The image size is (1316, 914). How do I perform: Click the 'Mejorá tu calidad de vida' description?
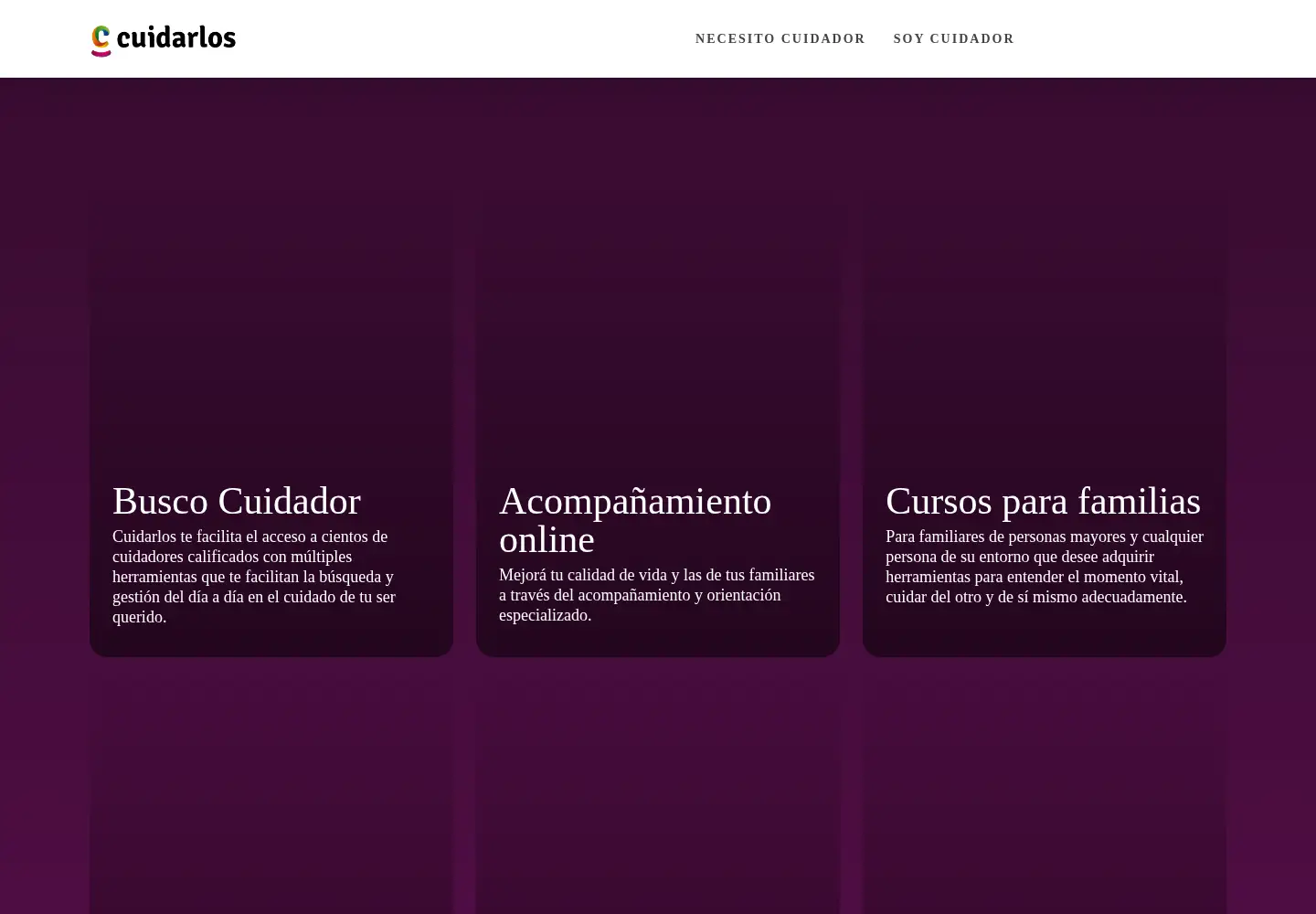click(657, 595)
